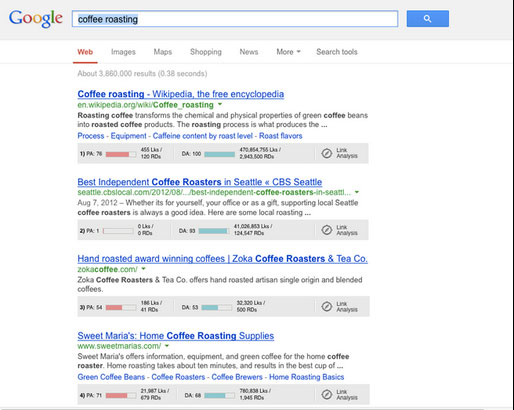Screen dimensions: 514x410
Task: Open Coffee Brewers sitelink
Action: pyautogui.click(x=237, y=377)
